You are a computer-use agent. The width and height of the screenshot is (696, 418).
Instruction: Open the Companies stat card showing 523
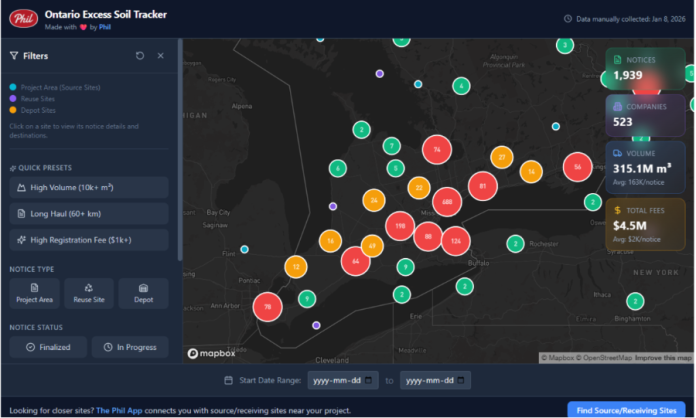(x=645, y=115)
